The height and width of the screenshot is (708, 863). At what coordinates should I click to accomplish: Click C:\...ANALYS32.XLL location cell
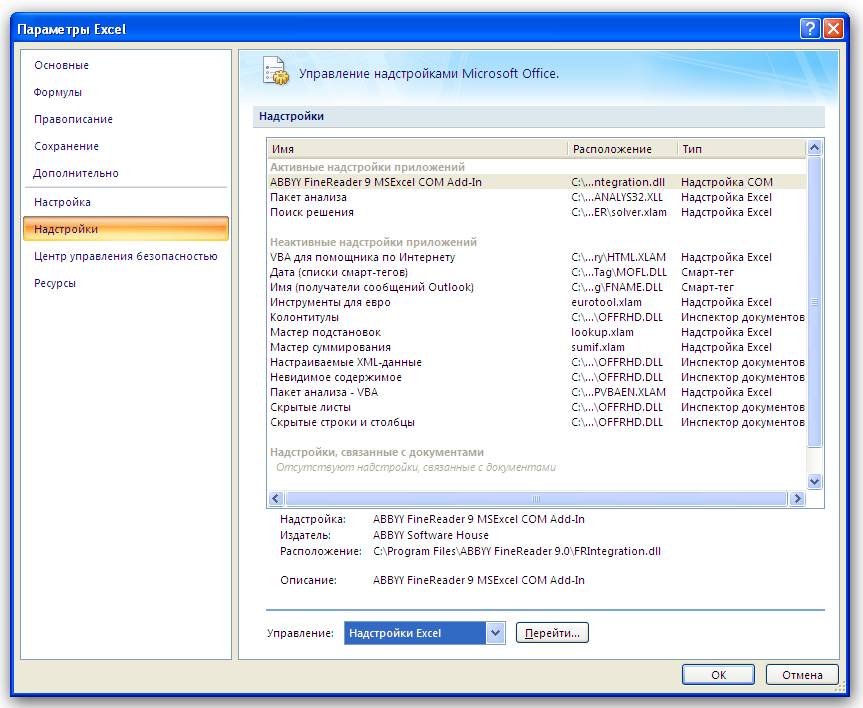tap(617, 197)
